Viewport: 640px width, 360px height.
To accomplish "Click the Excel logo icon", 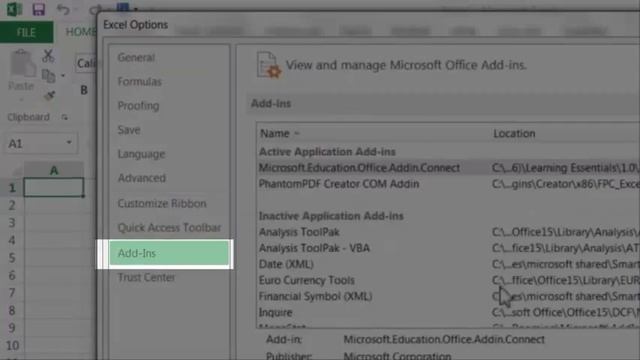I will [x=14, y=9].
